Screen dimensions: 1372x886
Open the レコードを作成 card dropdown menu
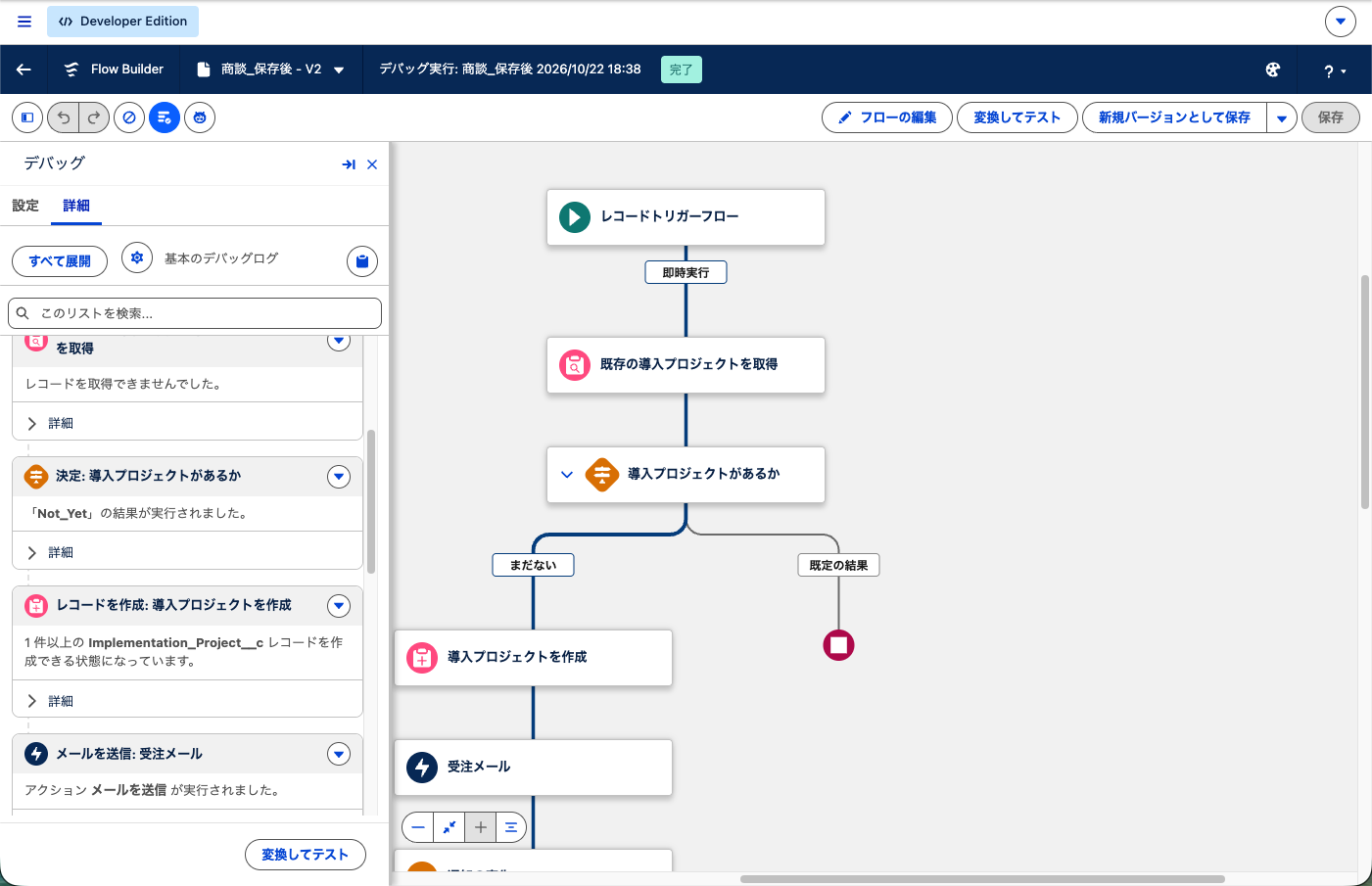pyautogui.click(x=339, y=606)
